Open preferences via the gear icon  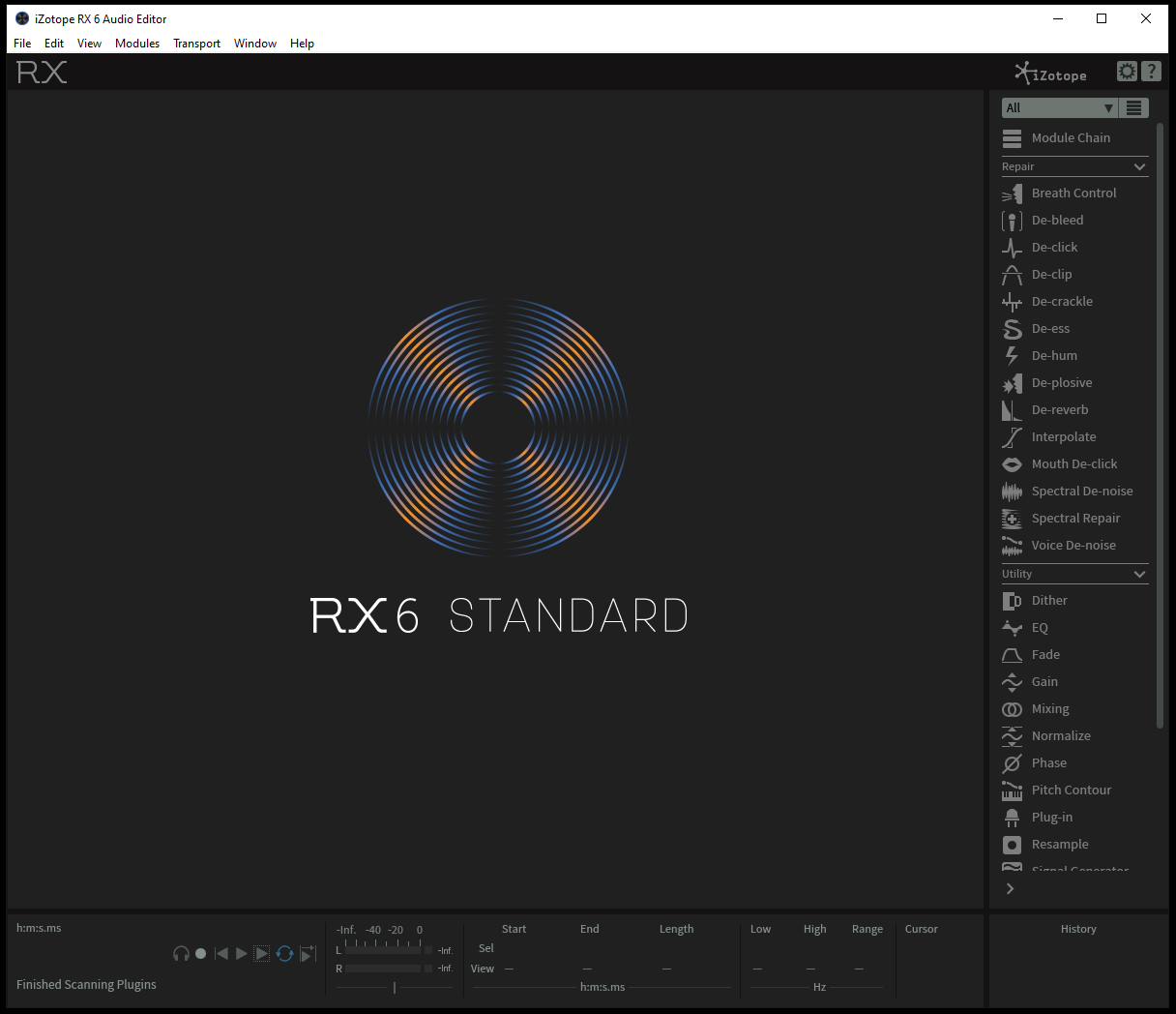(1127, 72)
